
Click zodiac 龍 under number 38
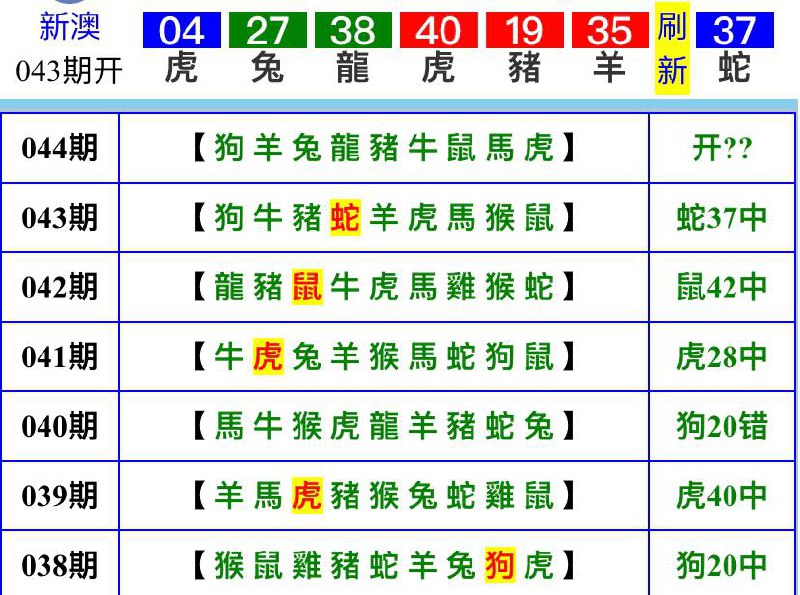tap(353, 68)
